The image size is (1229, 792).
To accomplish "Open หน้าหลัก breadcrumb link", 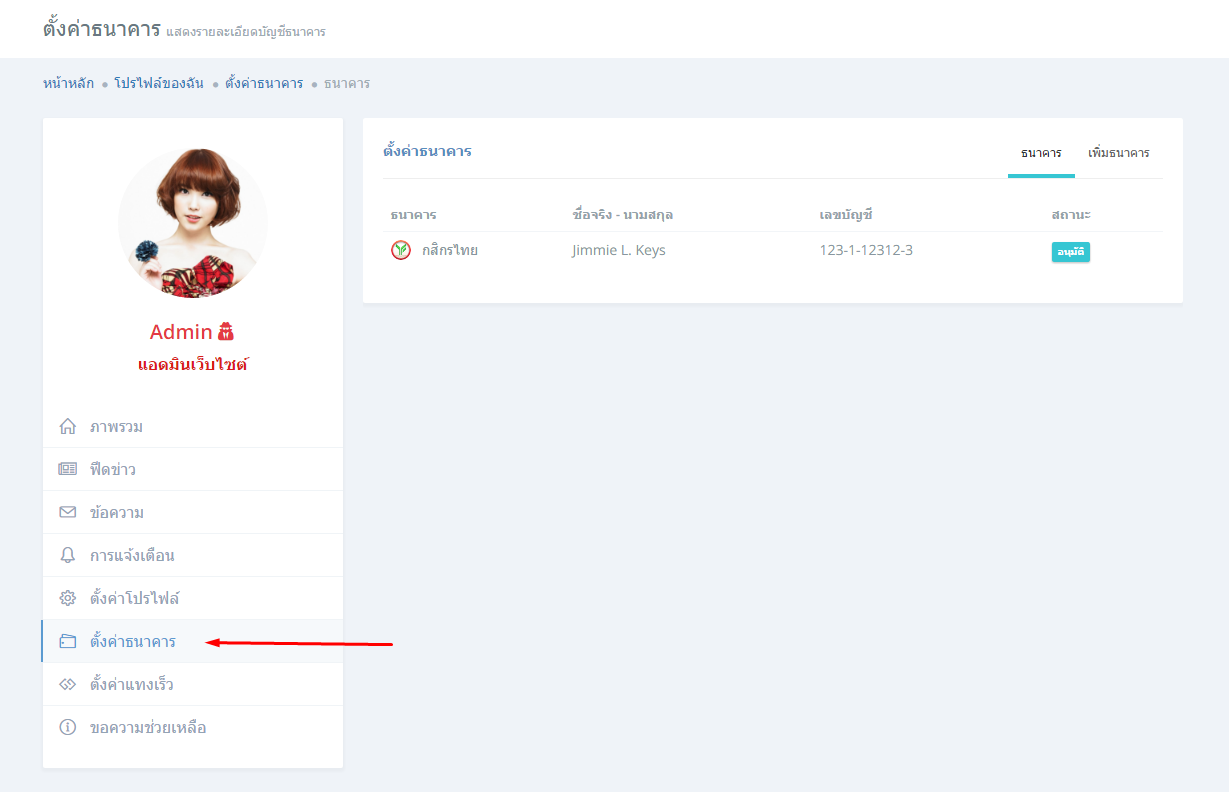I will click(x=68, y=83).
